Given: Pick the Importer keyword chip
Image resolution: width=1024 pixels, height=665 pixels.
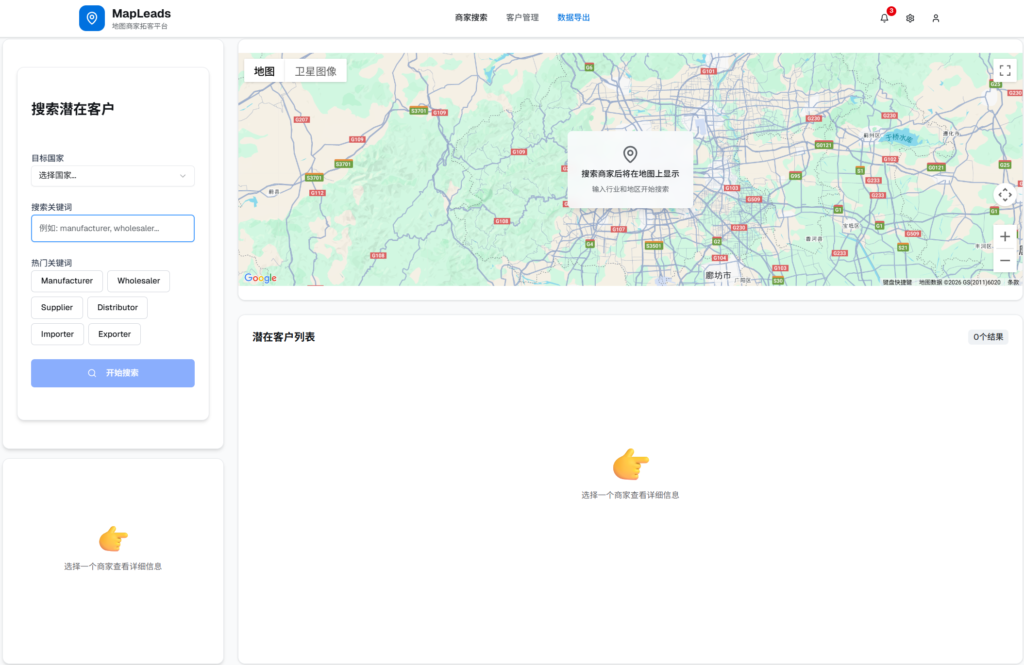Looking at the screenshot, I should coord(57,334).
